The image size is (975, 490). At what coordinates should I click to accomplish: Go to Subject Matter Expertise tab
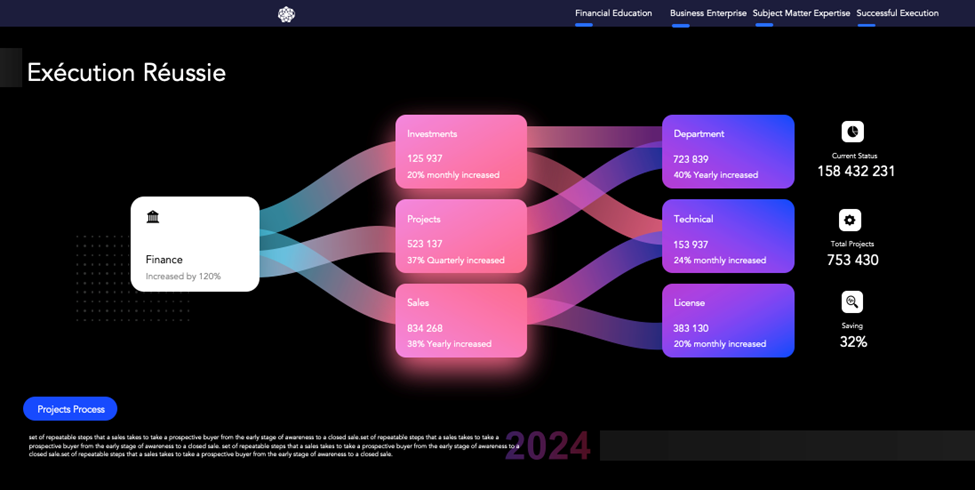click(x=801, y=13)
